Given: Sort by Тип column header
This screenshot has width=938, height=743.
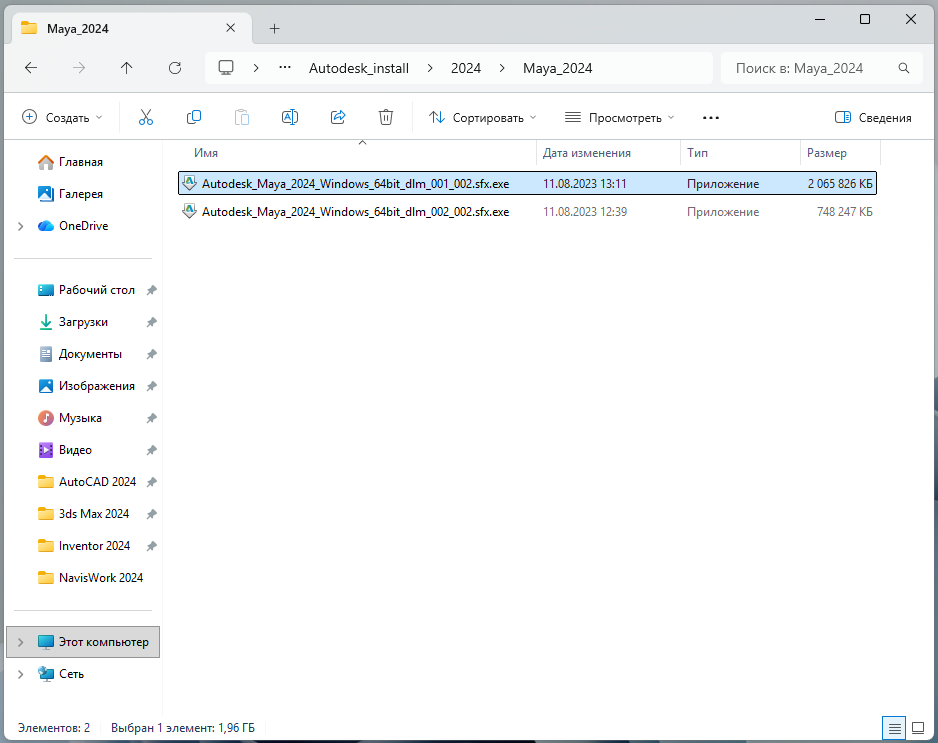Looking at the screenshot, I should click(x=698, y=153).
